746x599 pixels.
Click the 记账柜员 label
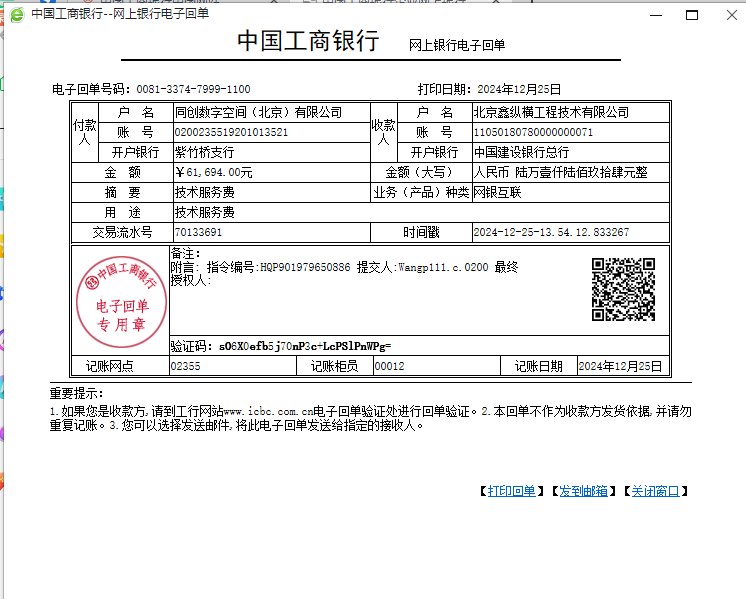[334, 366]
